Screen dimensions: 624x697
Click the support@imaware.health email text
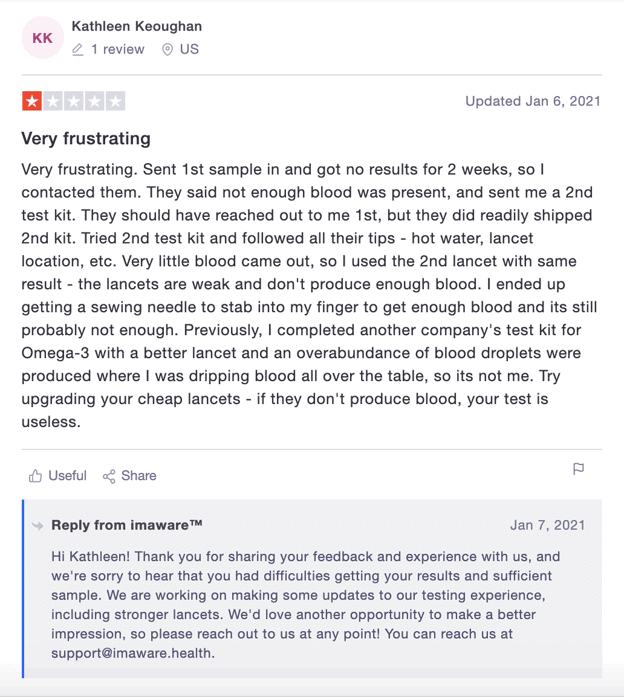click(x=133, y=653)
